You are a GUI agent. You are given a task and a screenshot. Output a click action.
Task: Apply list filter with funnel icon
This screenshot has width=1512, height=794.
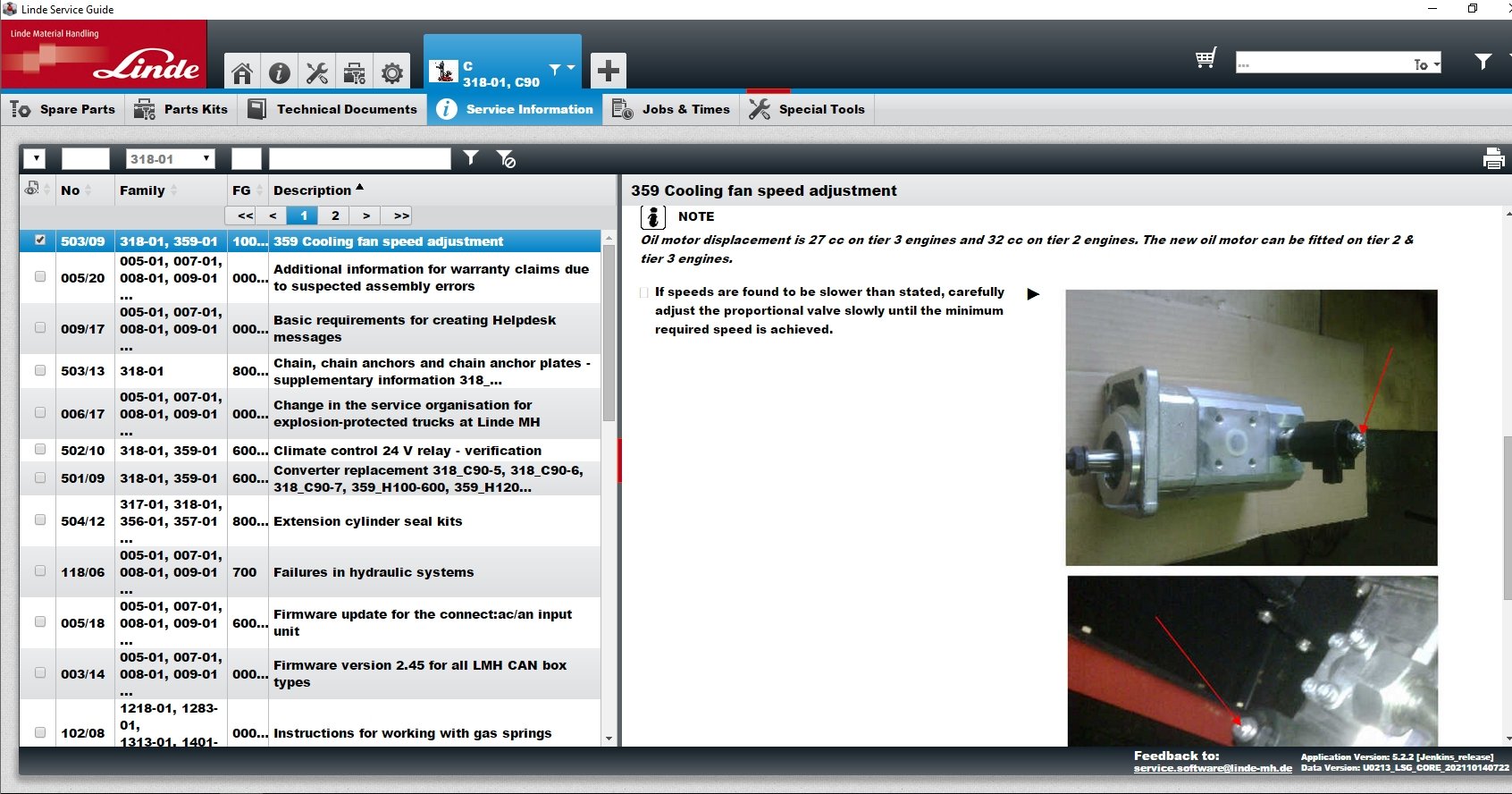tap(471, 158)
